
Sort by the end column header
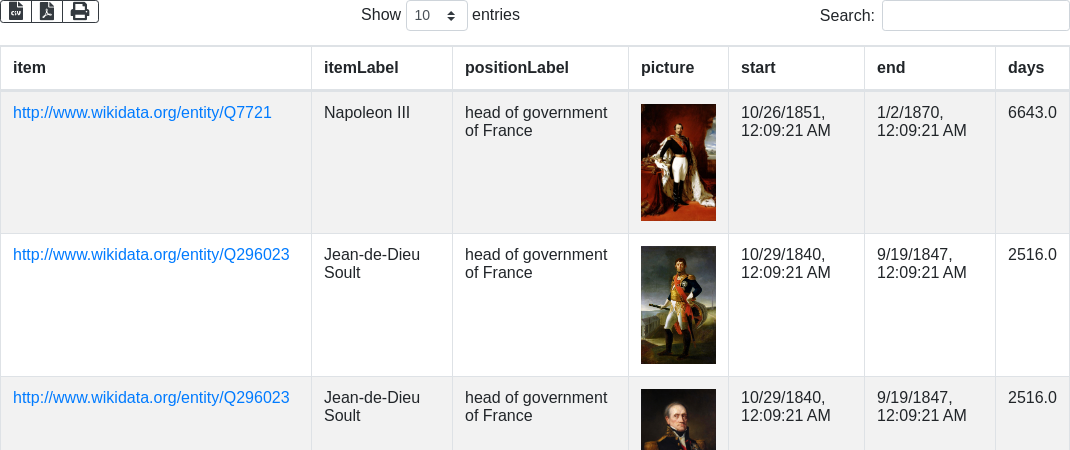point(891,68)
